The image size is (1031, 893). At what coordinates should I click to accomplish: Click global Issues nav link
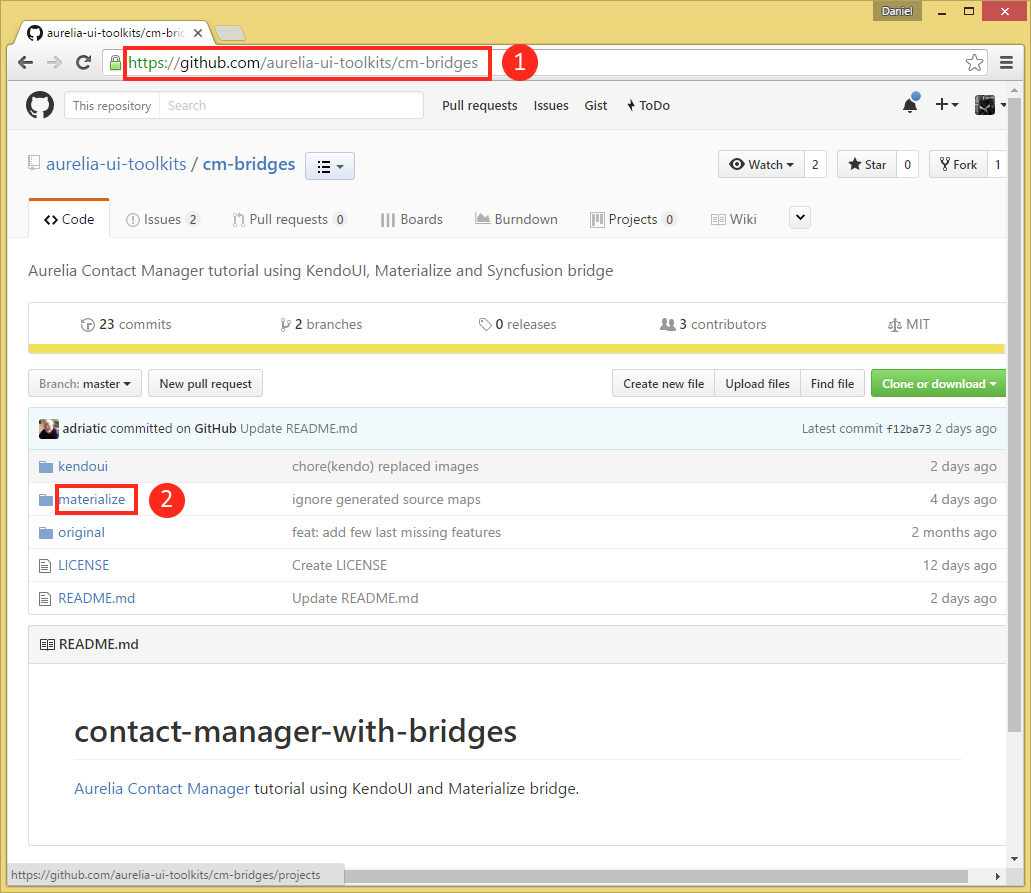551,105
